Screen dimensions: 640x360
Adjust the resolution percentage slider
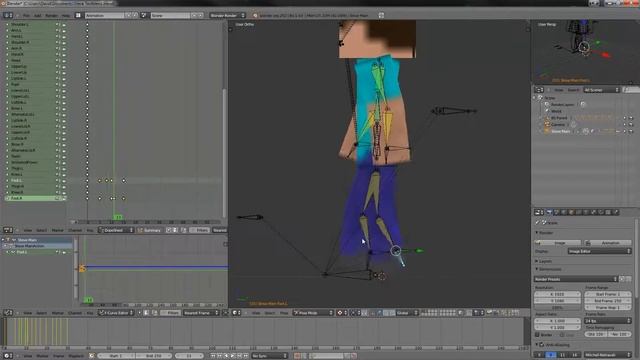[558, 307]
